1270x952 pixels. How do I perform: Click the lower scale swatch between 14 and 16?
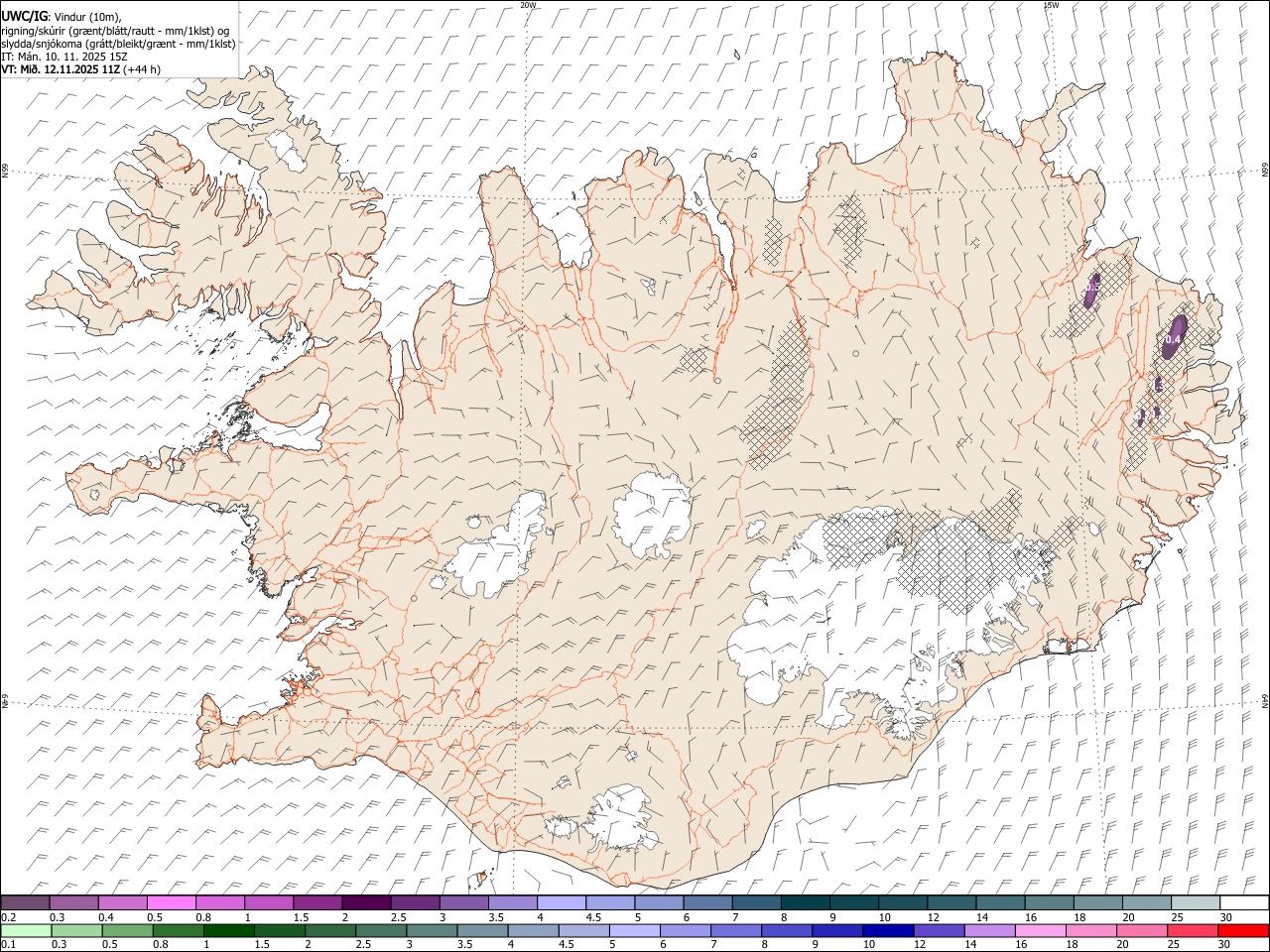point(989,930)
